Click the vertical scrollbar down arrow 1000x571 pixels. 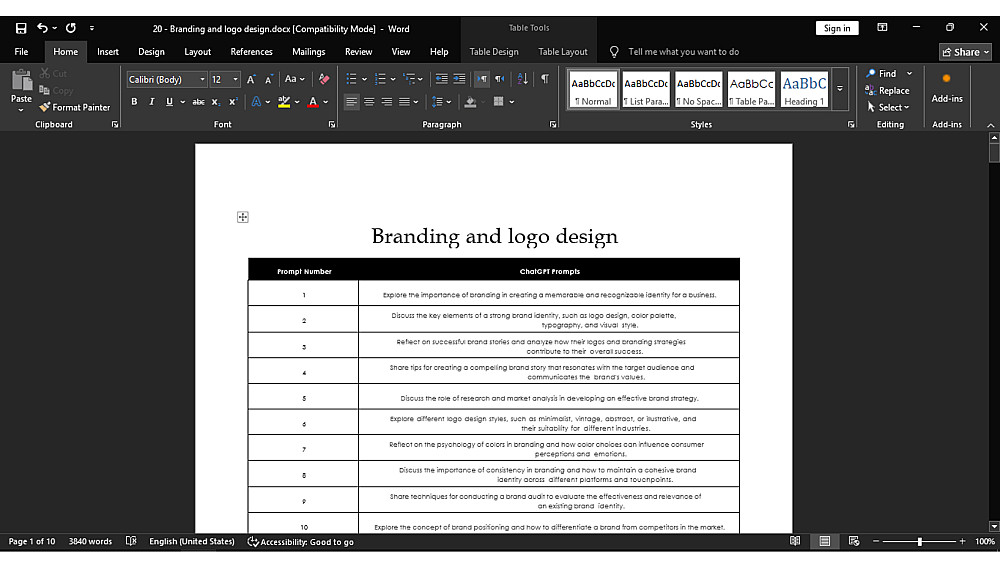994,526
